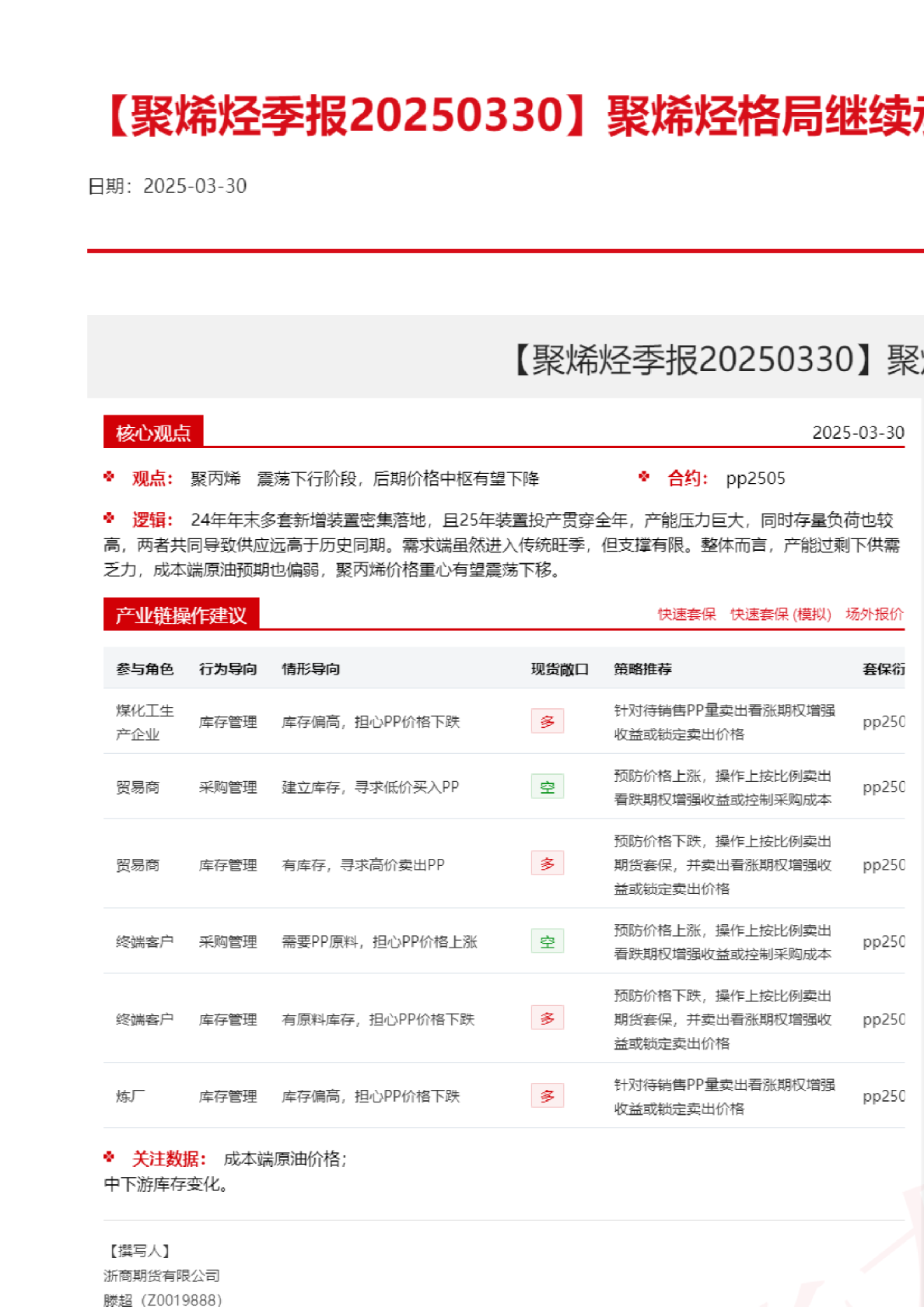924x1307 pixels.
Task: Click the 日期：2025-03-30 line
Action: pyautogui.click(x=167, y=186)
